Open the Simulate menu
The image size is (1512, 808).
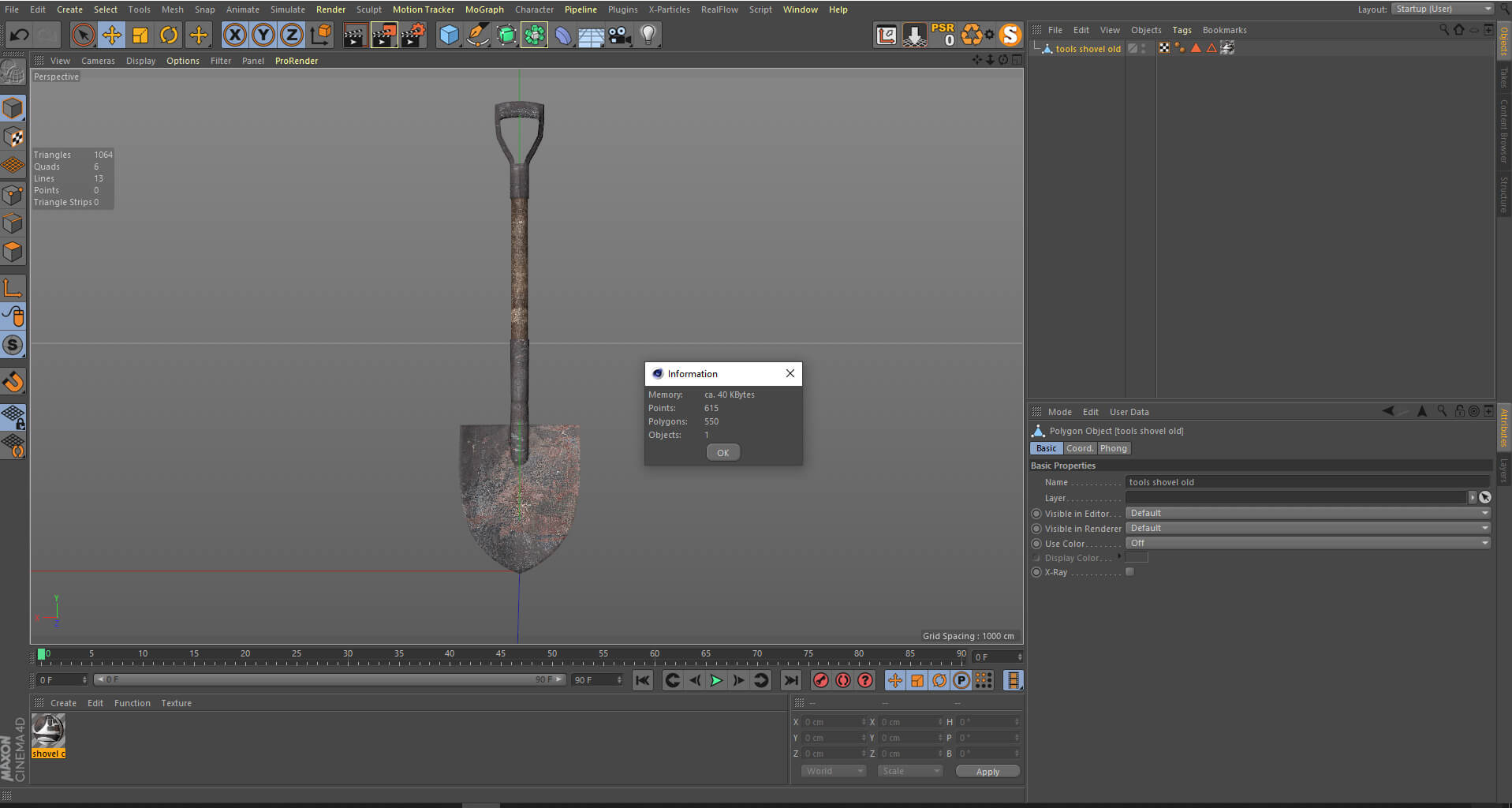(x=287, y=9)
